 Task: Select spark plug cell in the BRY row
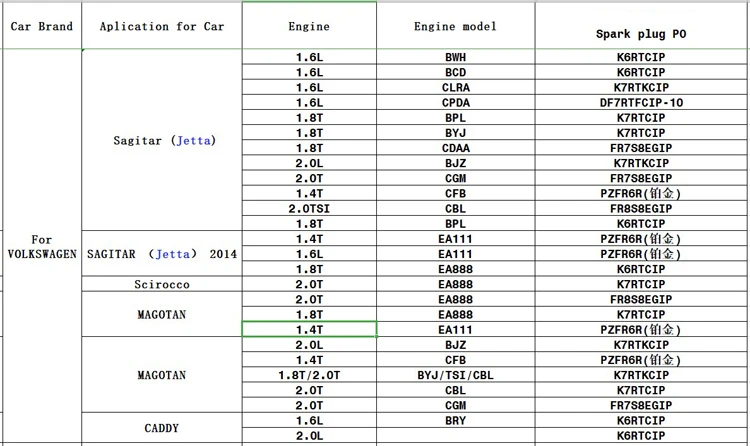pyautogui.click(x=641, y=420)
